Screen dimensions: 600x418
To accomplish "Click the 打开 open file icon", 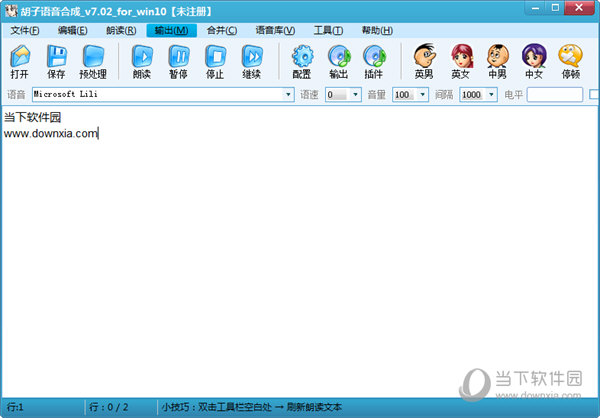I will [20, 61].
